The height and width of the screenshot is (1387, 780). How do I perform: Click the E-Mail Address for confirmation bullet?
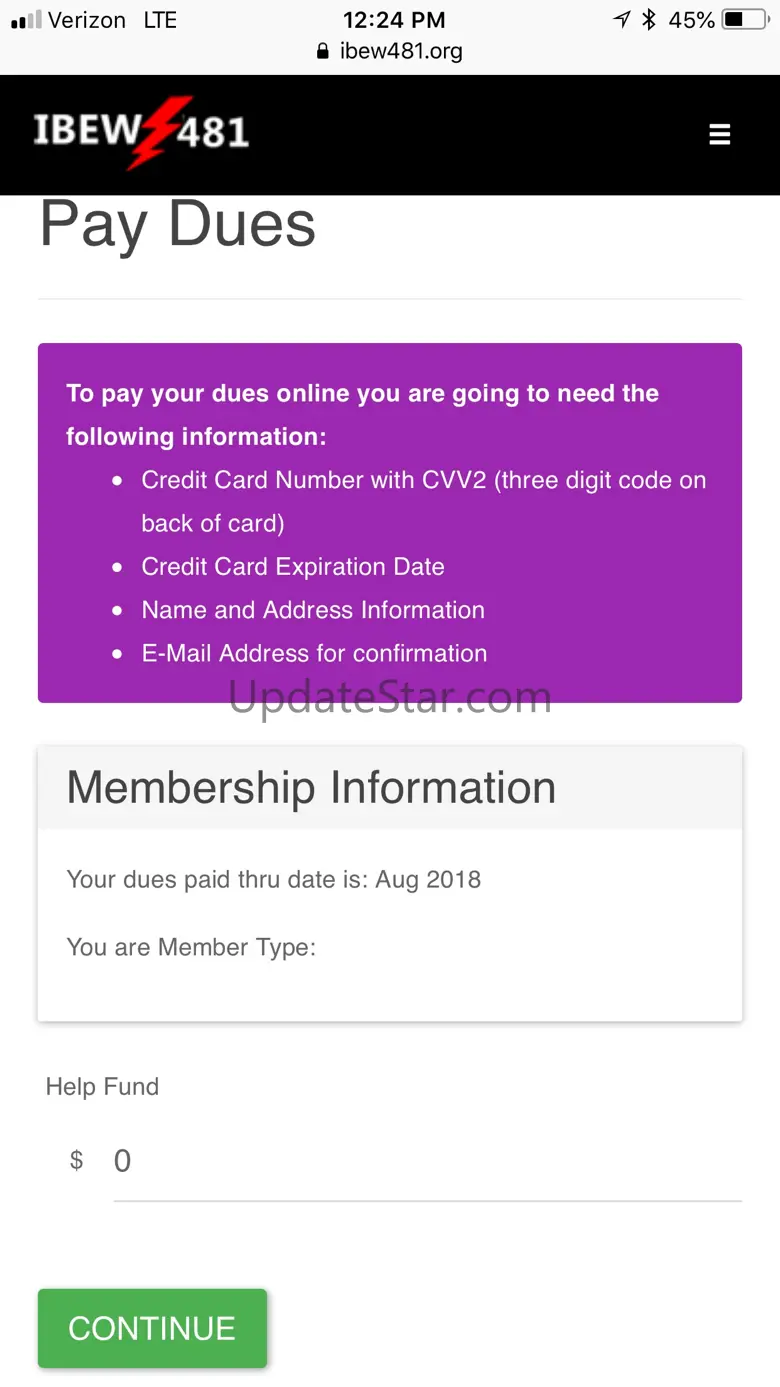click(314, 654)
